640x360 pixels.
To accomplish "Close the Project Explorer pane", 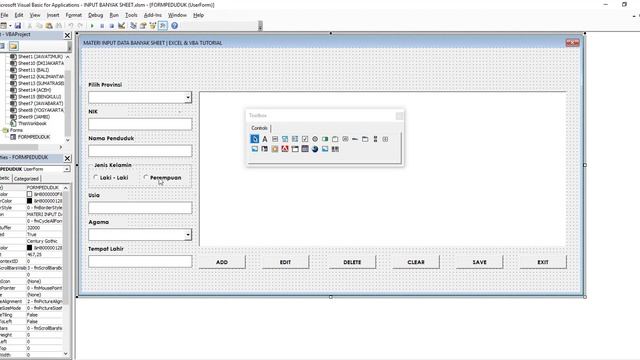I will 67,36.
